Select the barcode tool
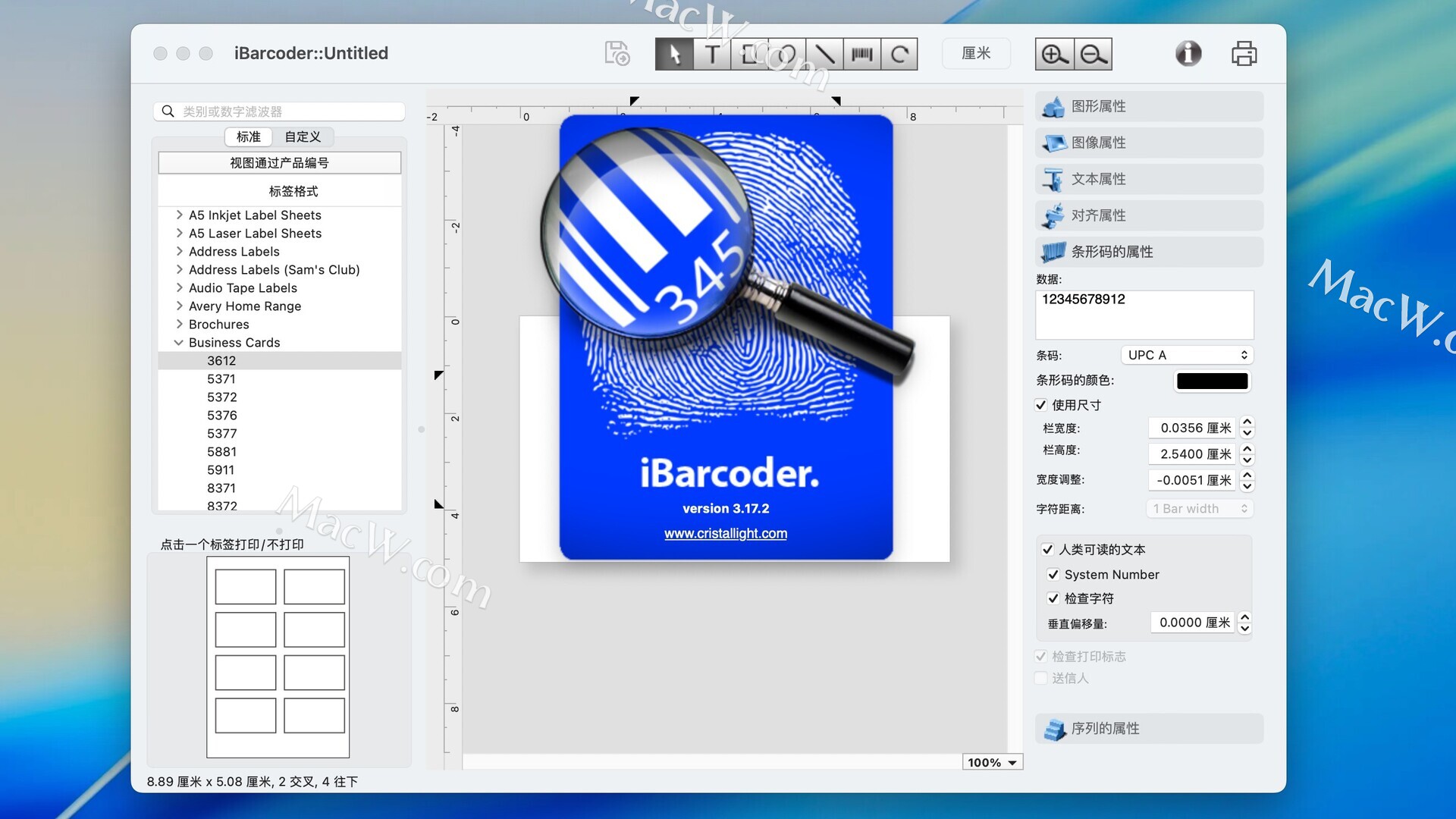Viewport: 1456px width, 819px height. 861,54
